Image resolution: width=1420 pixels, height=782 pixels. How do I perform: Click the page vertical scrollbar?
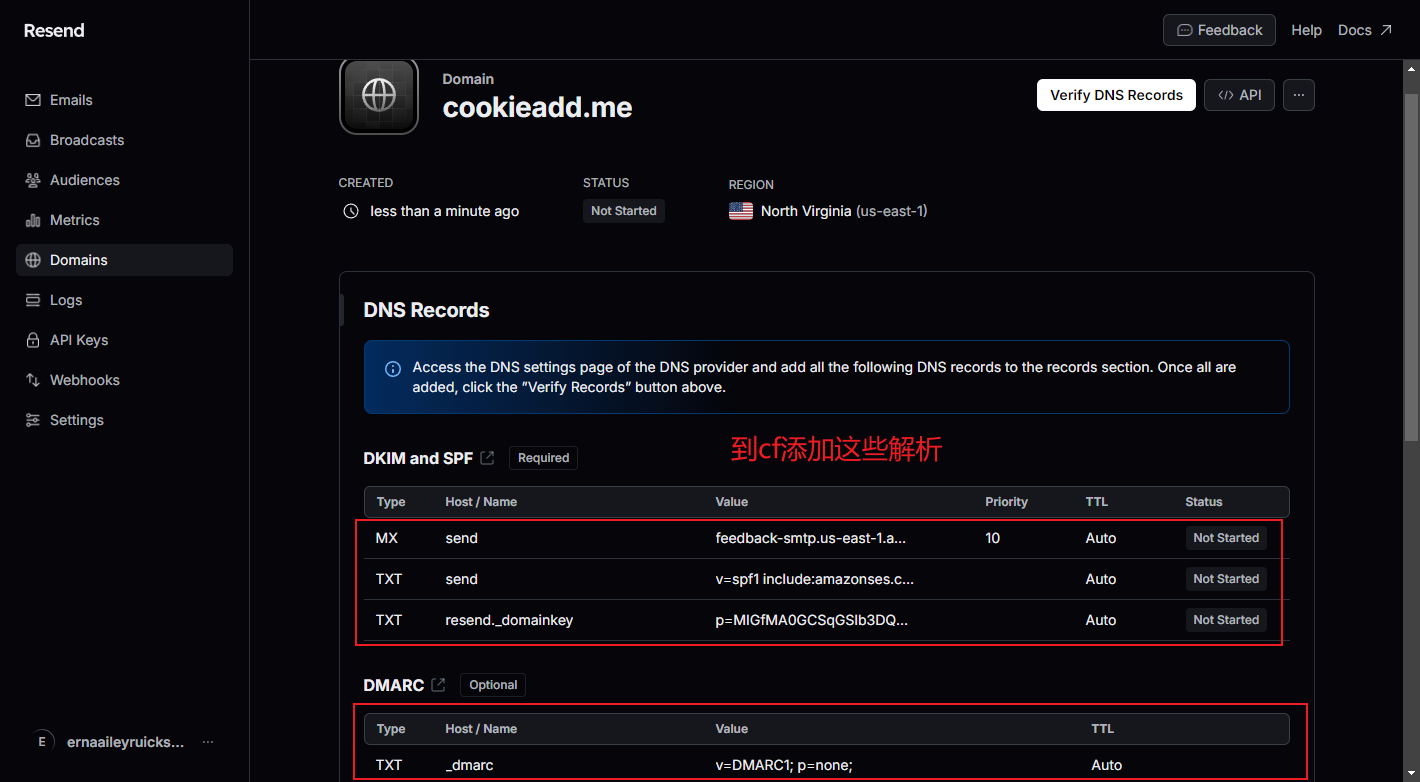[x=1411, y=250]
